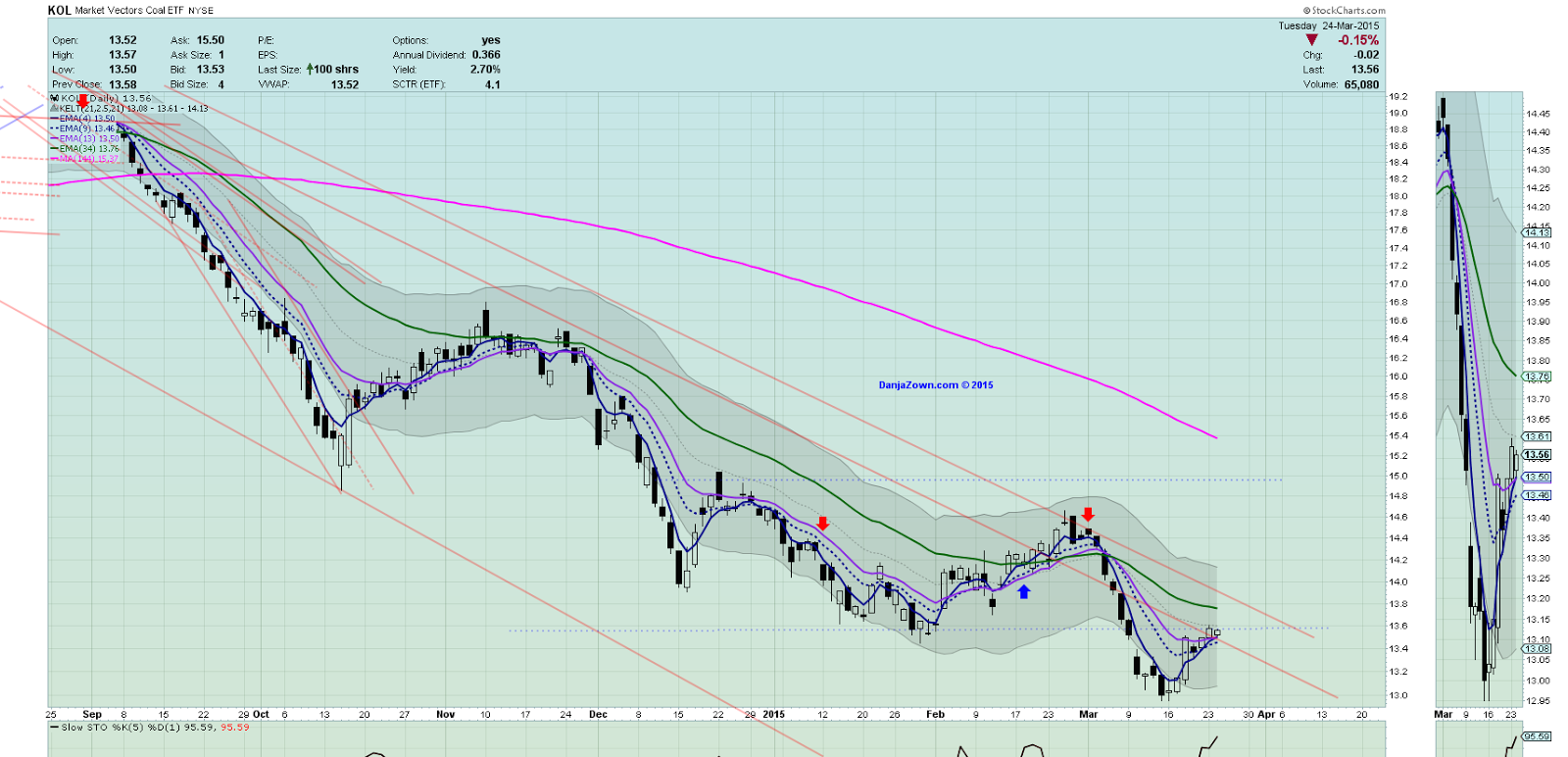Select the KOL ticker symbol in the title
The image size is (1568, 757).
click(x=59, y=10)
